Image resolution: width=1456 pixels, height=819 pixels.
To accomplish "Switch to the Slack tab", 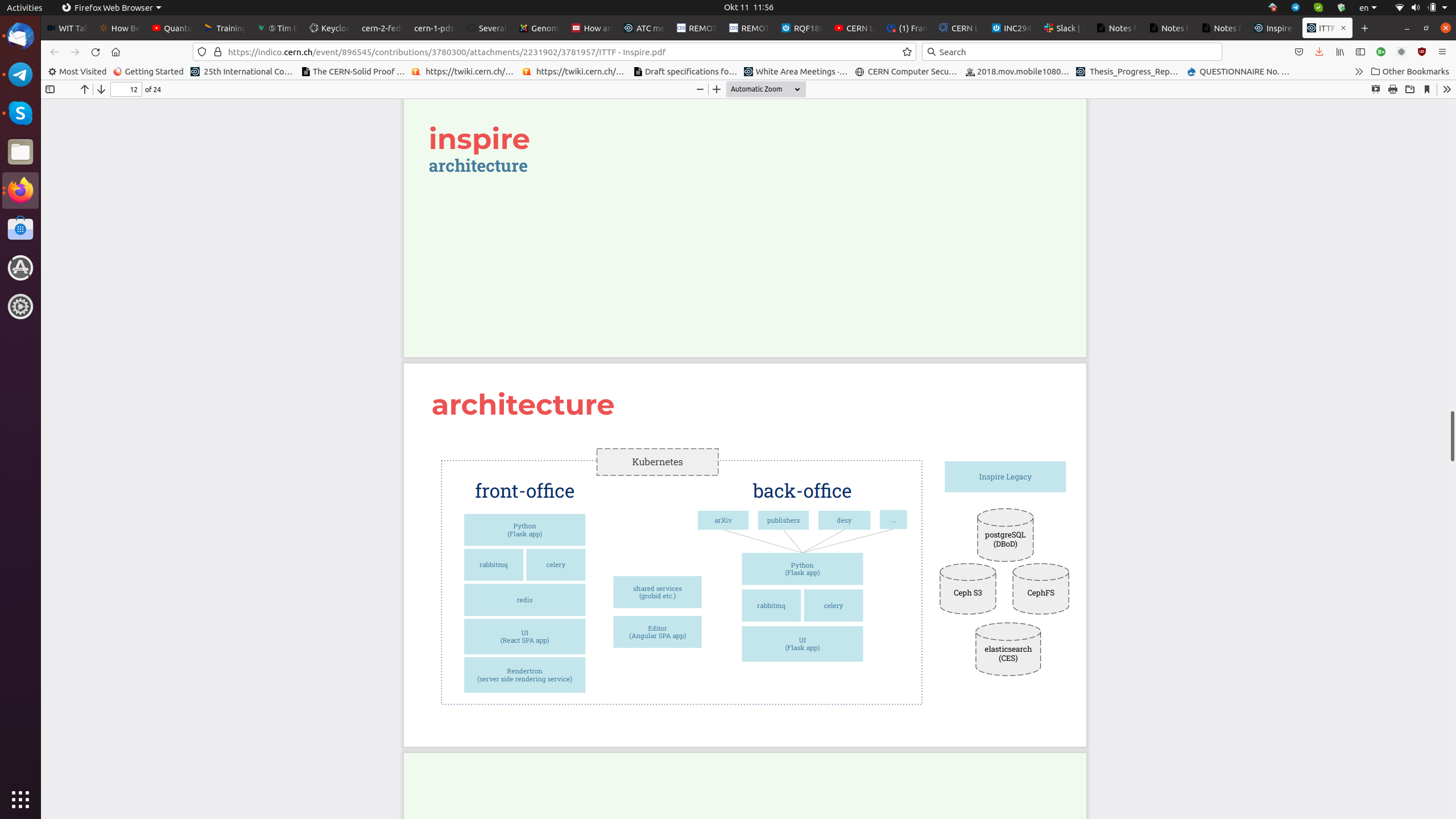I will click(x=1064, y=28).
